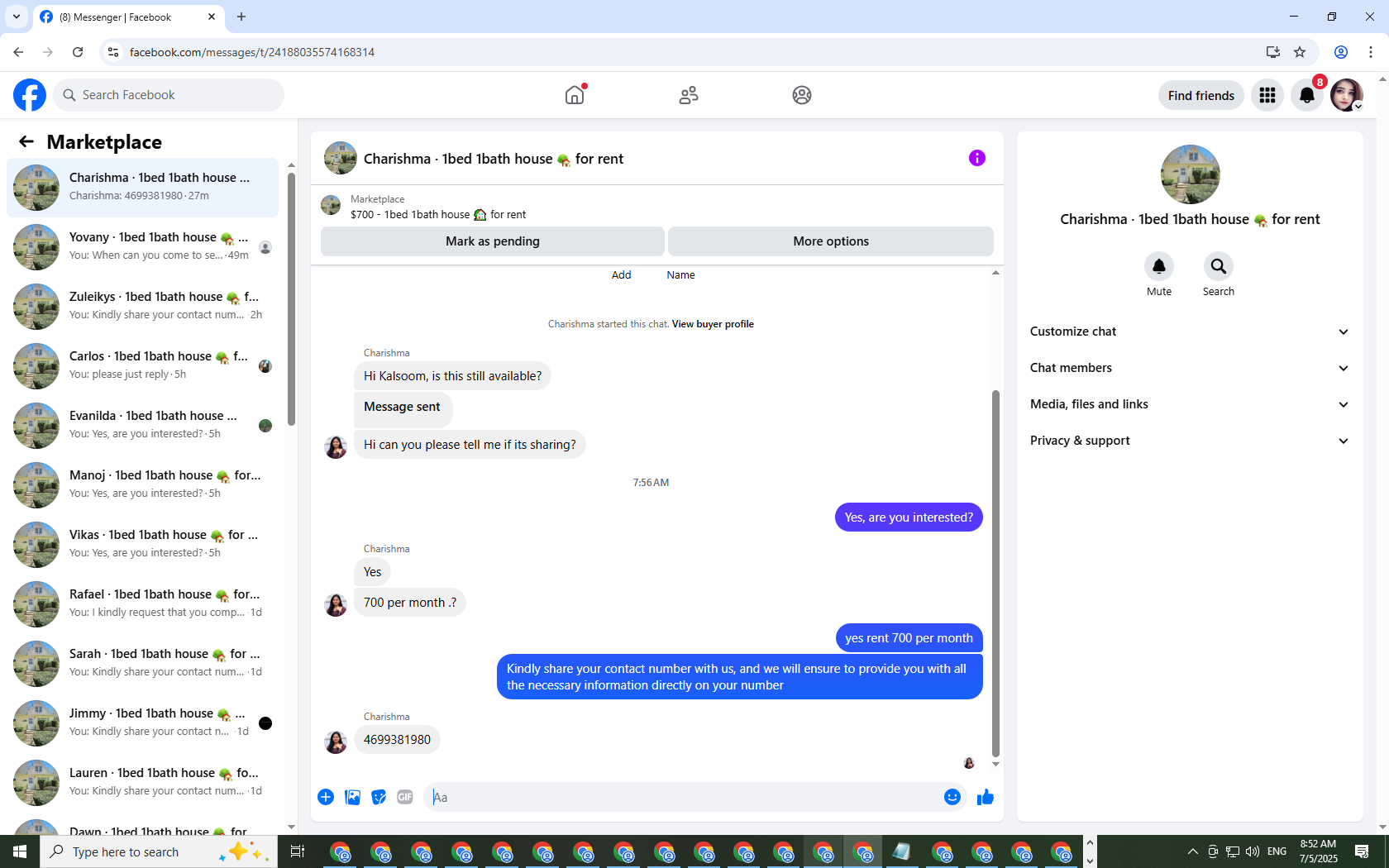Open more actions plus icon in composer

(326, 797)
